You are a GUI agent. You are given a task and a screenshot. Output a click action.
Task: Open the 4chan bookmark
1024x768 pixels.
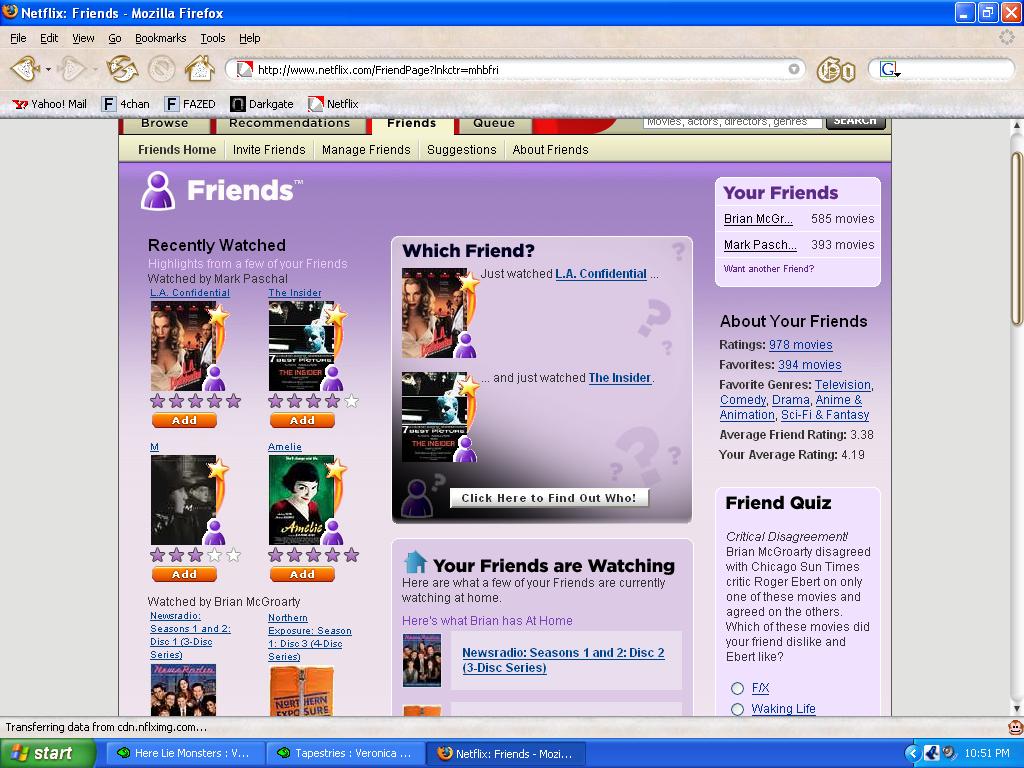[126, 104]
